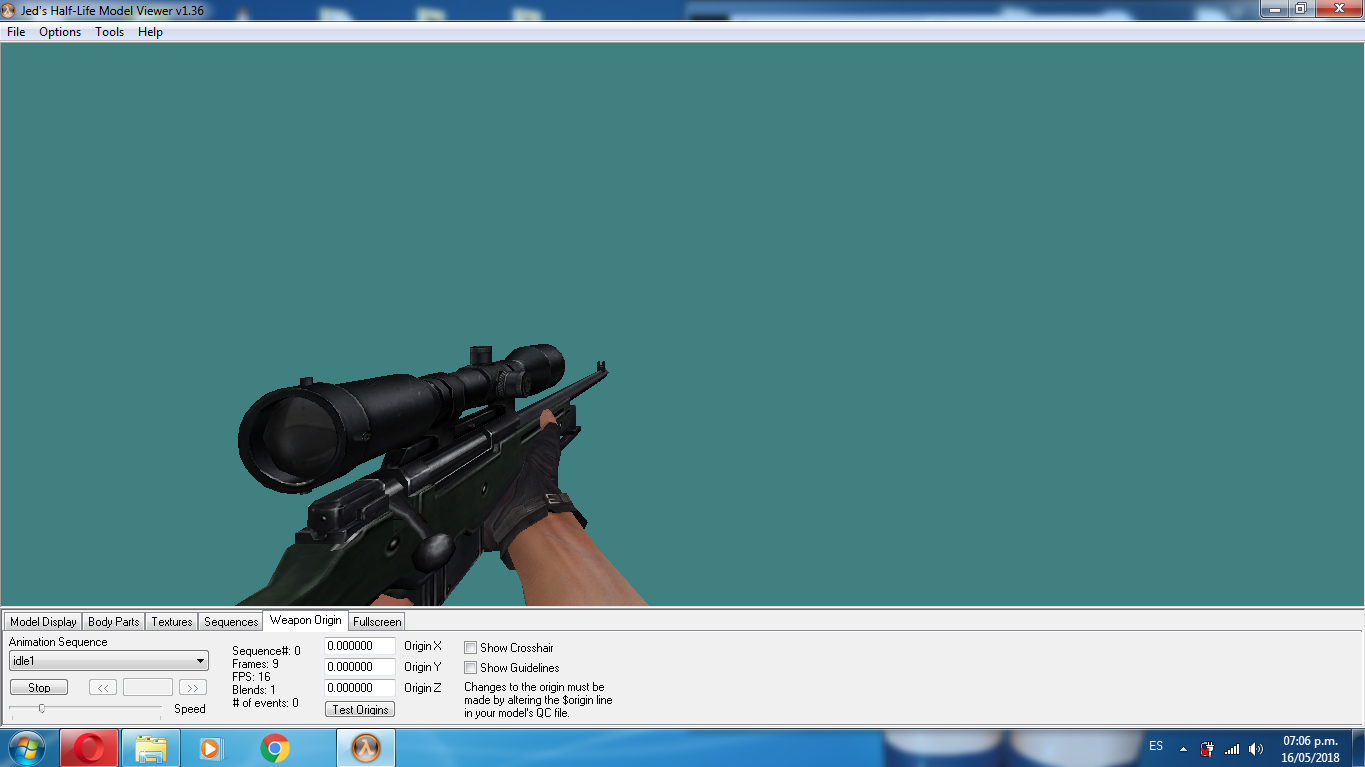Click the Test Origins button
Screen dimensions: 1365x767
[360, 710]
